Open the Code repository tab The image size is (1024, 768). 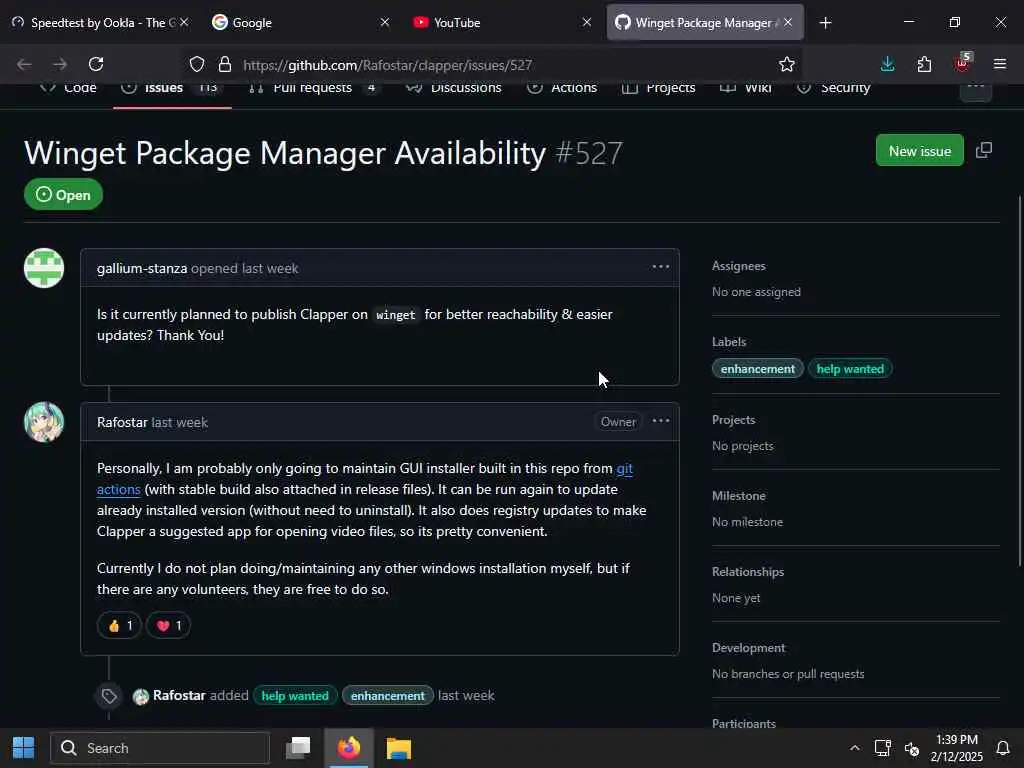click(68, 88)
